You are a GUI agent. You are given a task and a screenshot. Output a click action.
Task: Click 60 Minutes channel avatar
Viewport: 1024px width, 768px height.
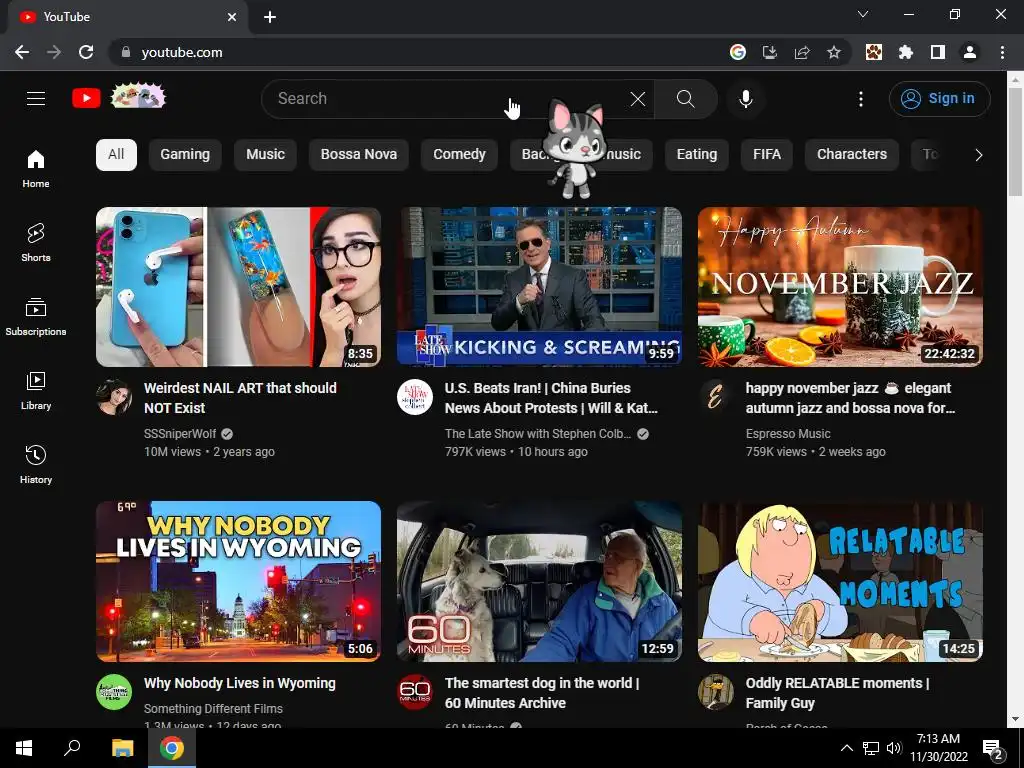tap(415, 692)
